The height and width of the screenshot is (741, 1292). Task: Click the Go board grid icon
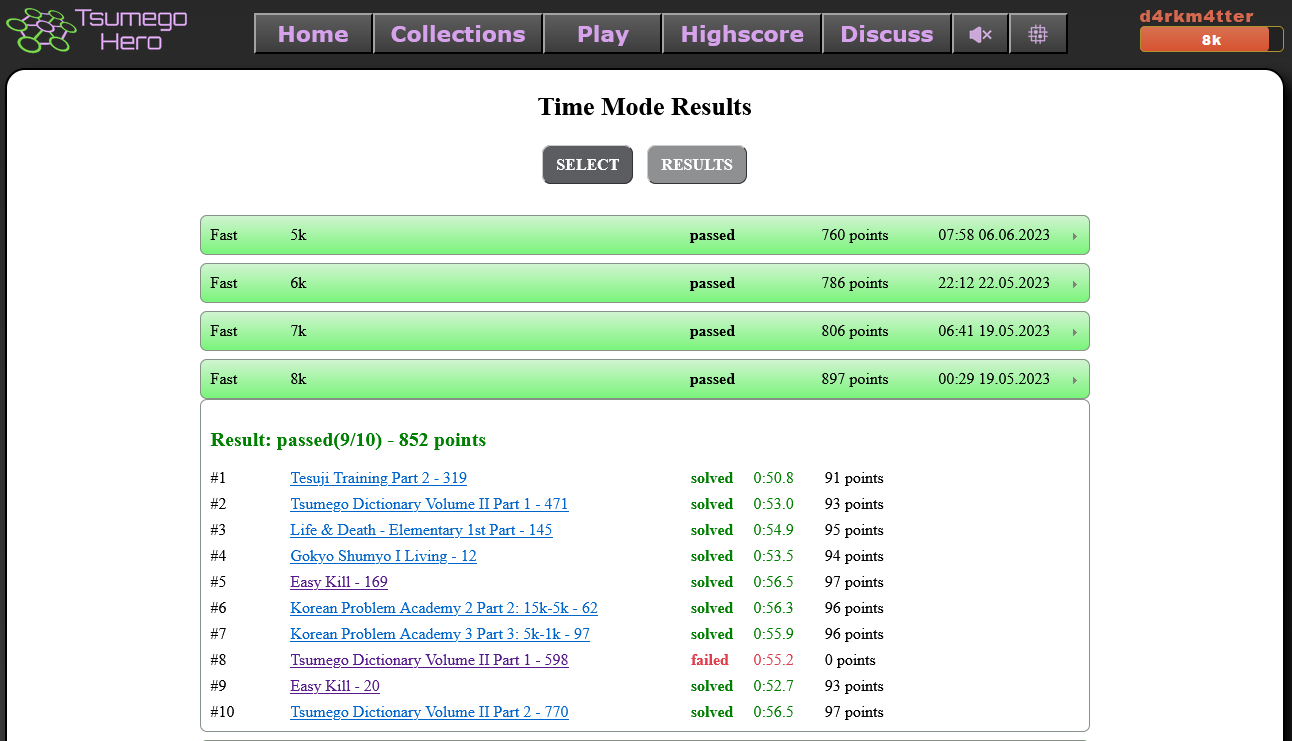(1038, 34)
